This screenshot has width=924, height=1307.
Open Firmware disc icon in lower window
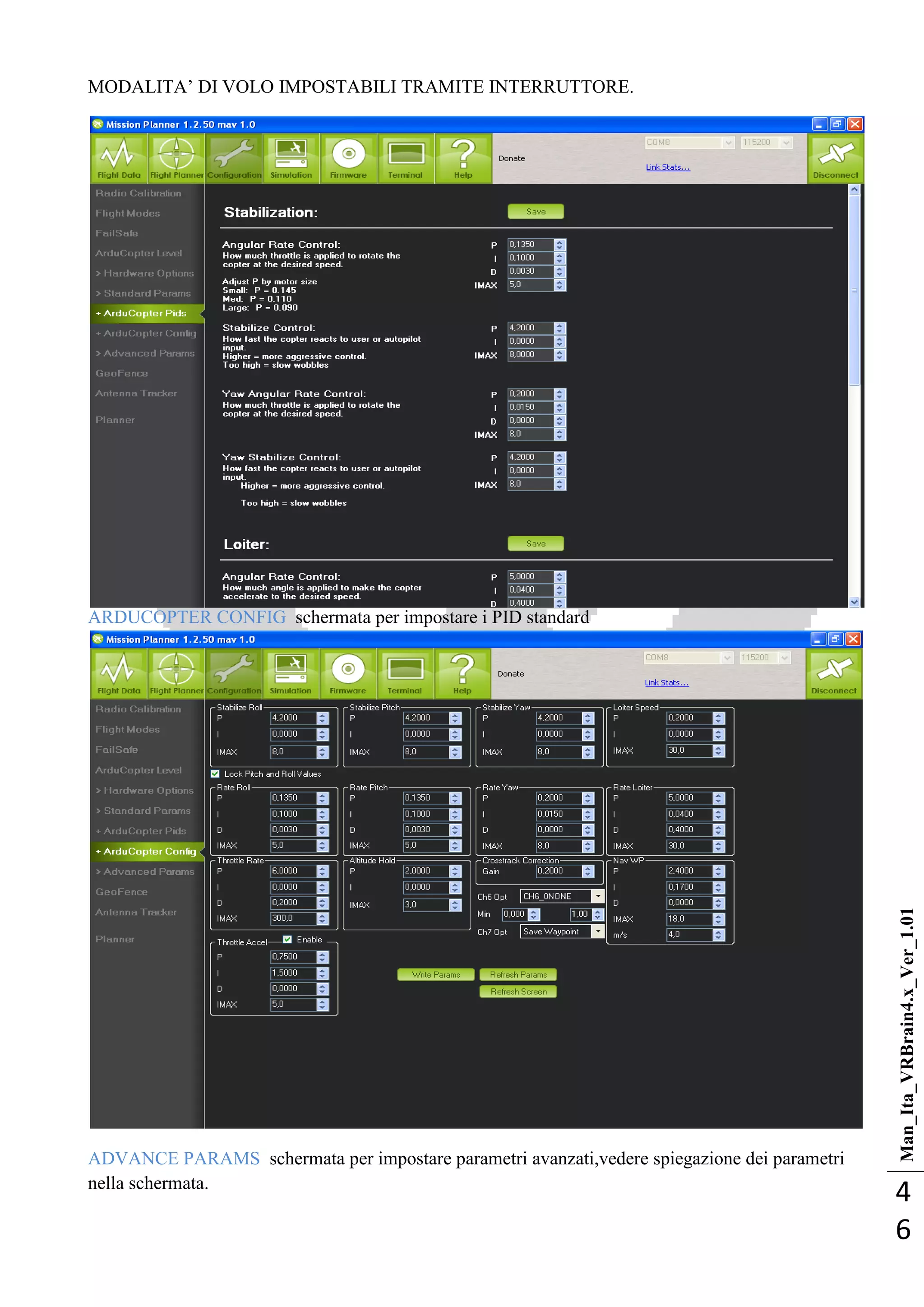348,674
